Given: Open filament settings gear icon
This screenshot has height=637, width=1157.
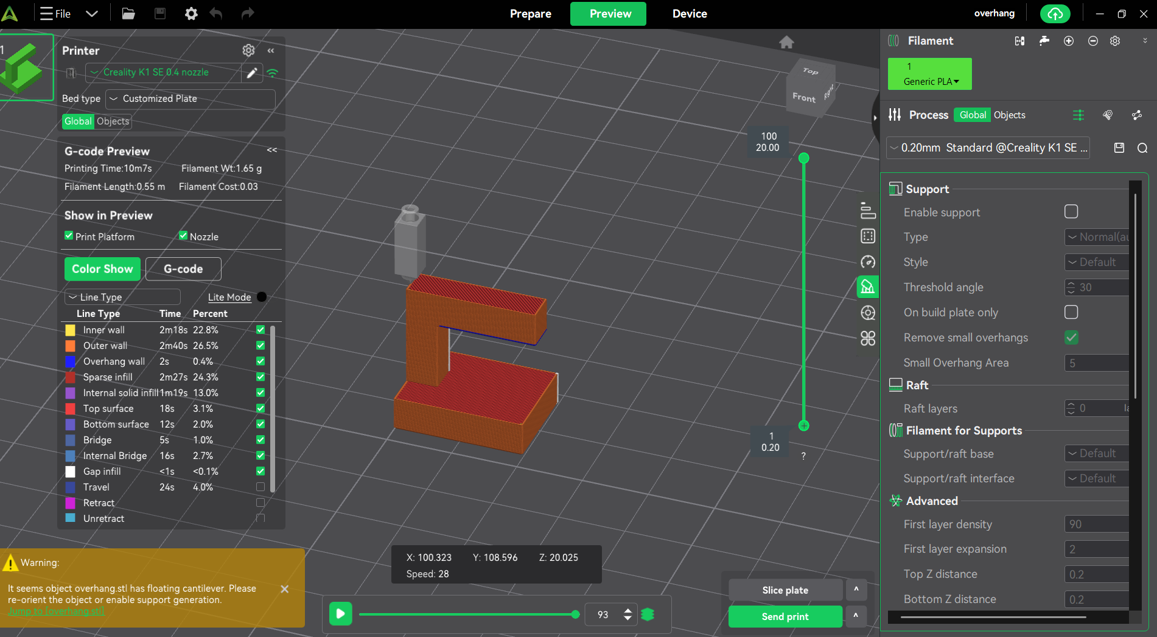Looking at the screenshot, I should tap(1115, 41).
